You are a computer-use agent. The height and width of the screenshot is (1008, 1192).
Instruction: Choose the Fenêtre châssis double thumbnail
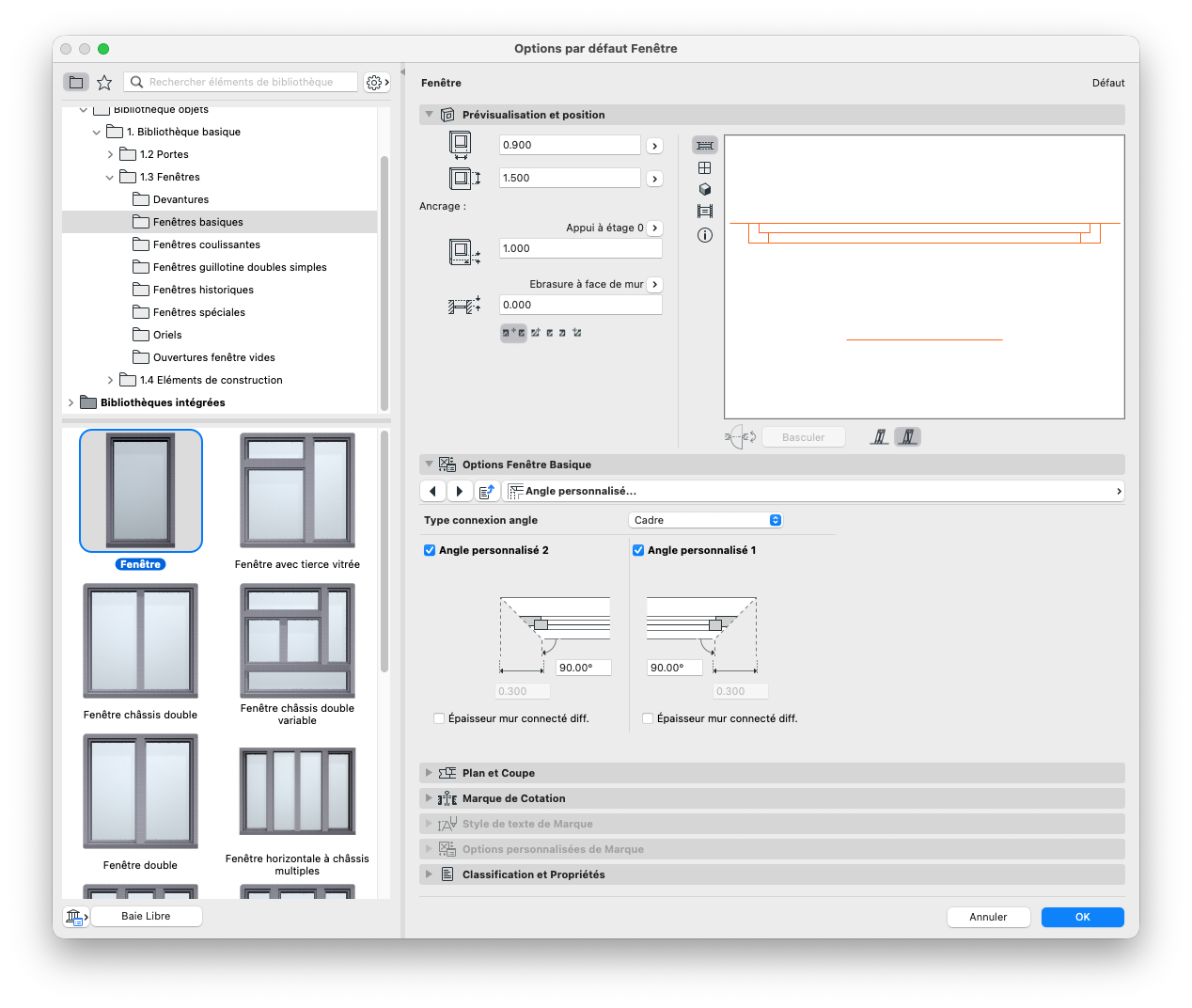(x=140, y=641)
